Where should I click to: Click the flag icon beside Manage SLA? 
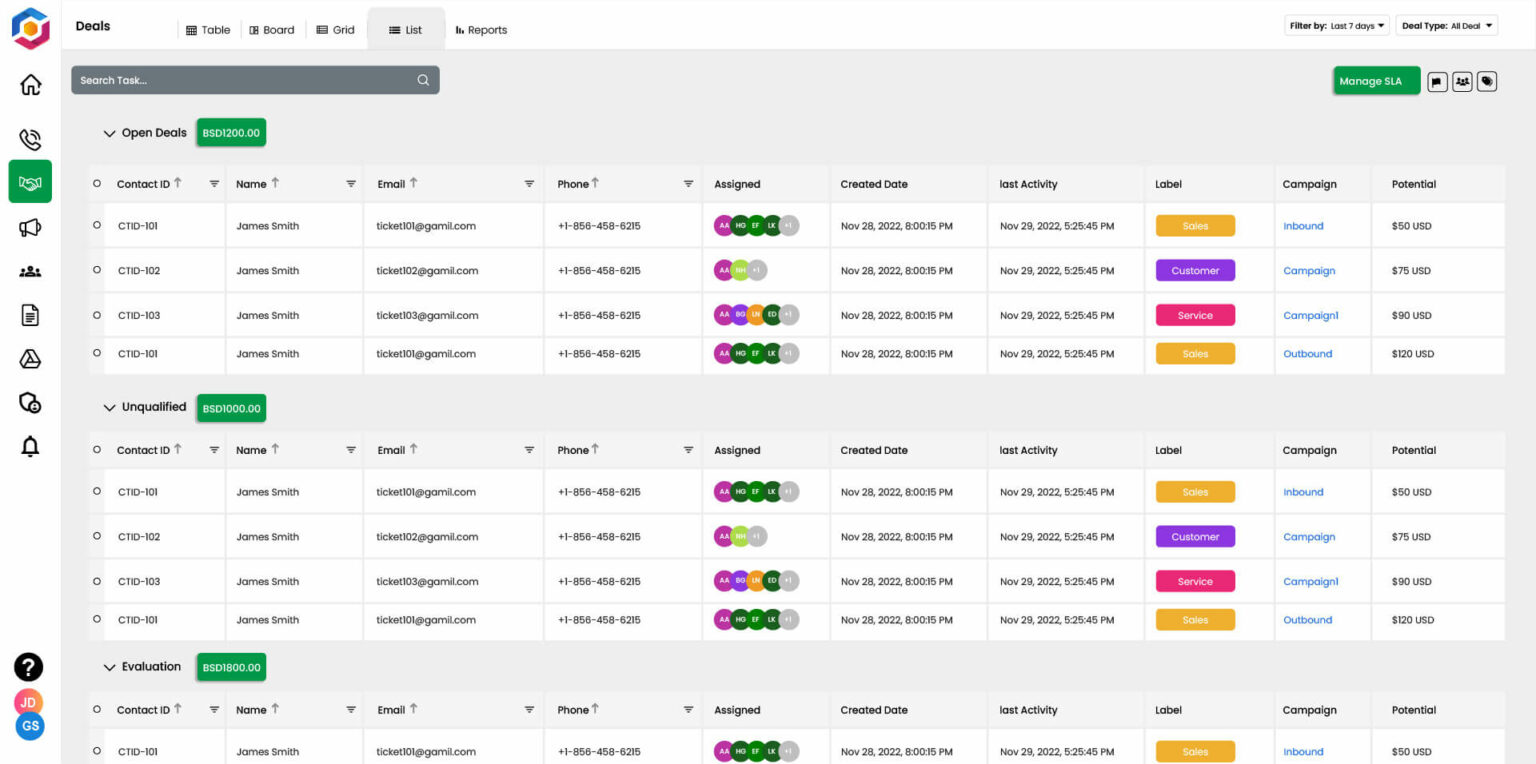pos(1437,81)
